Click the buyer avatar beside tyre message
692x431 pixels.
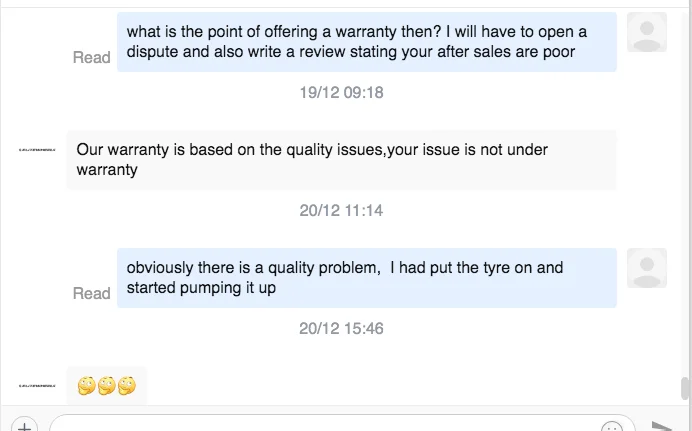(x=646, y=268)
